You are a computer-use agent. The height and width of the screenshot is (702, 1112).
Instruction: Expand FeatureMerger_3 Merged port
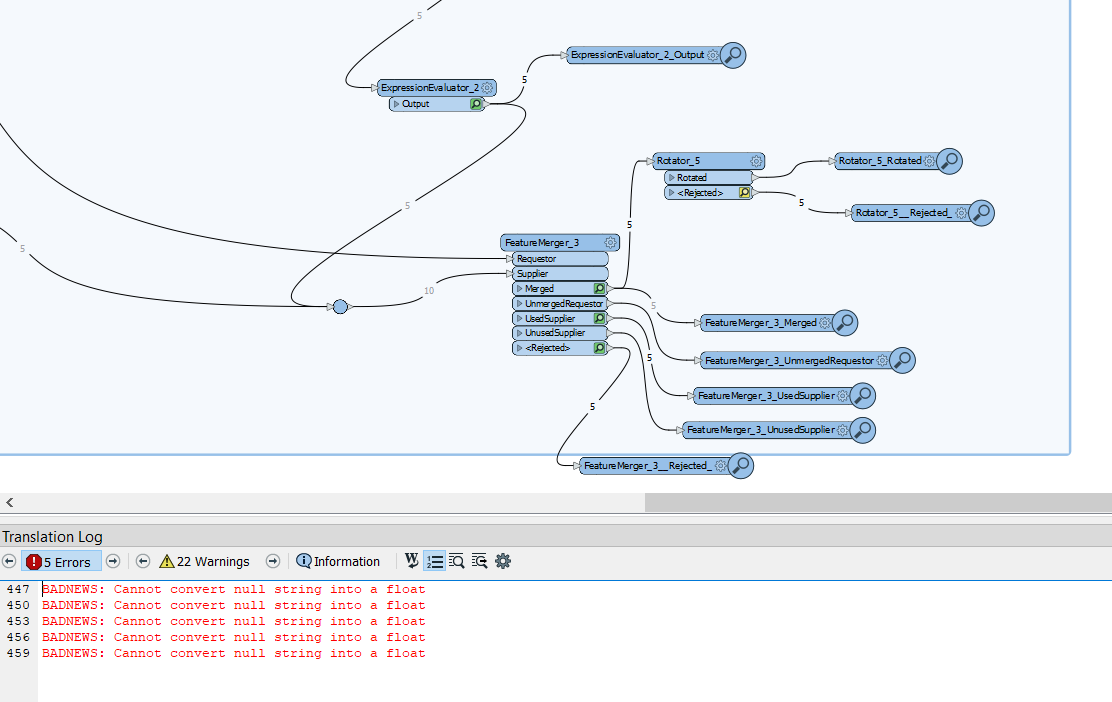[x=519, y=289]
